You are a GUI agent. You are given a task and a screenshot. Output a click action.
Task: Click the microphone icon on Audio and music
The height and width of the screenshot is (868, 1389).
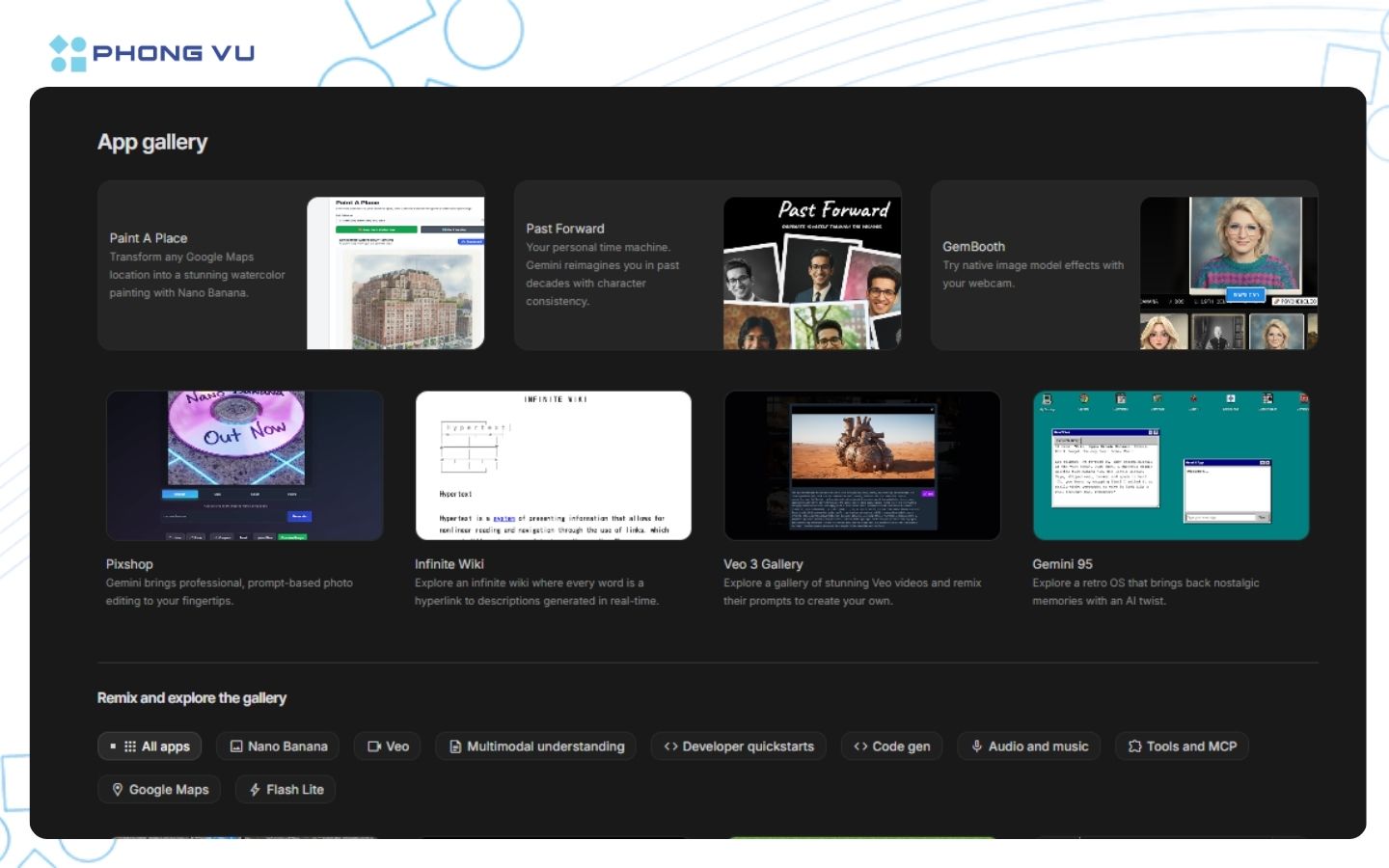point(976,746)
